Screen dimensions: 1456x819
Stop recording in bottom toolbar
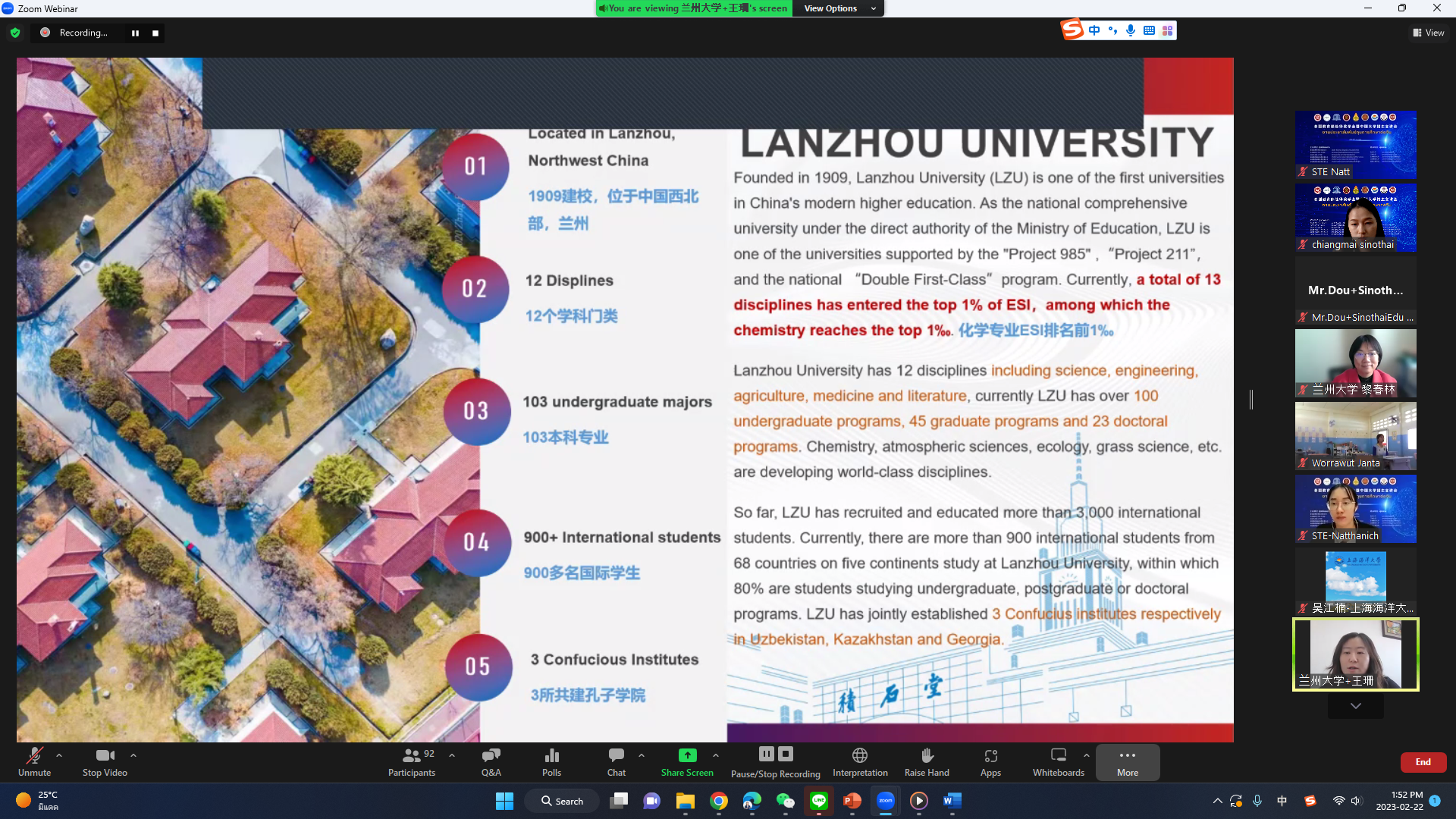pyautogui.click(x=786, y=754)
